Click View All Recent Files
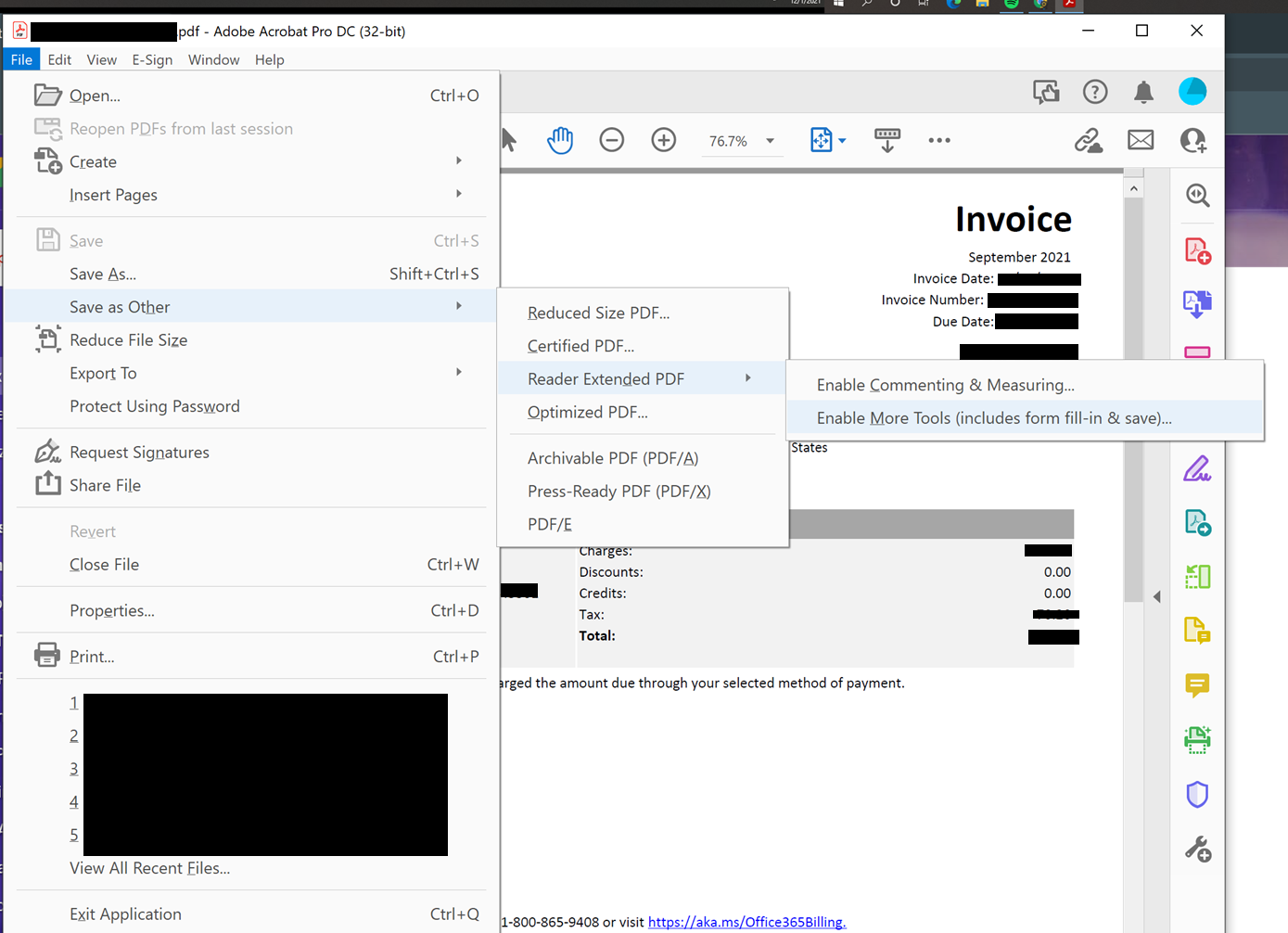 149,867
